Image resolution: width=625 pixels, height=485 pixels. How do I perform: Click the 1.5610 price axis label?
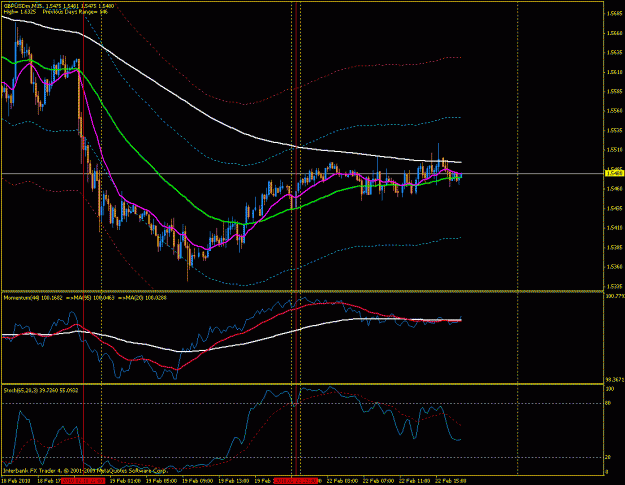point(614,72)
